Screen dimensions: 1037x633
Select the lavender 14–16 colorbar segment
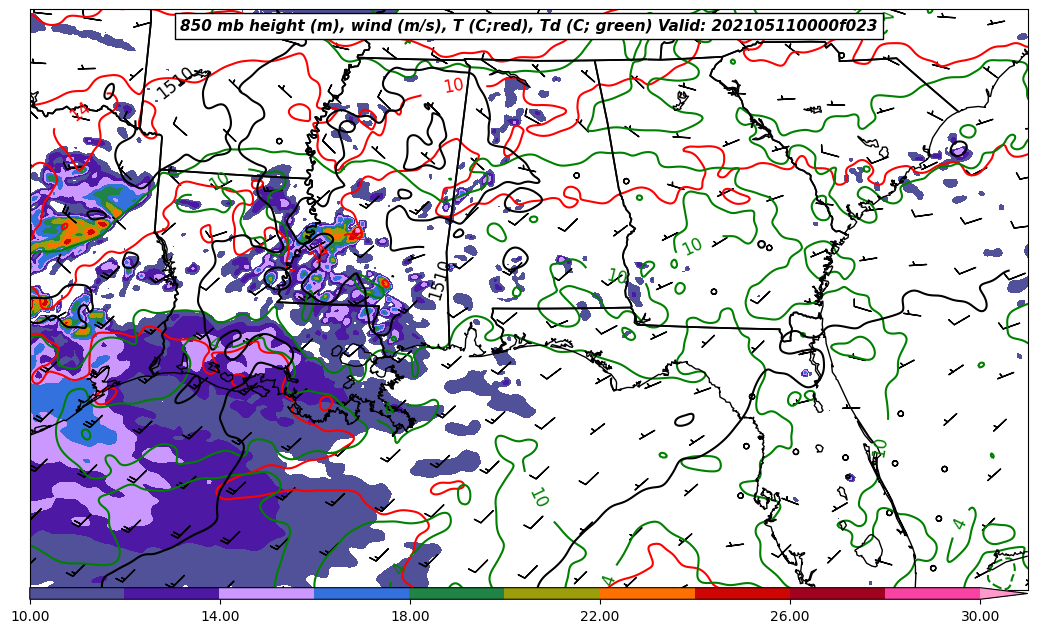(267, 593)
